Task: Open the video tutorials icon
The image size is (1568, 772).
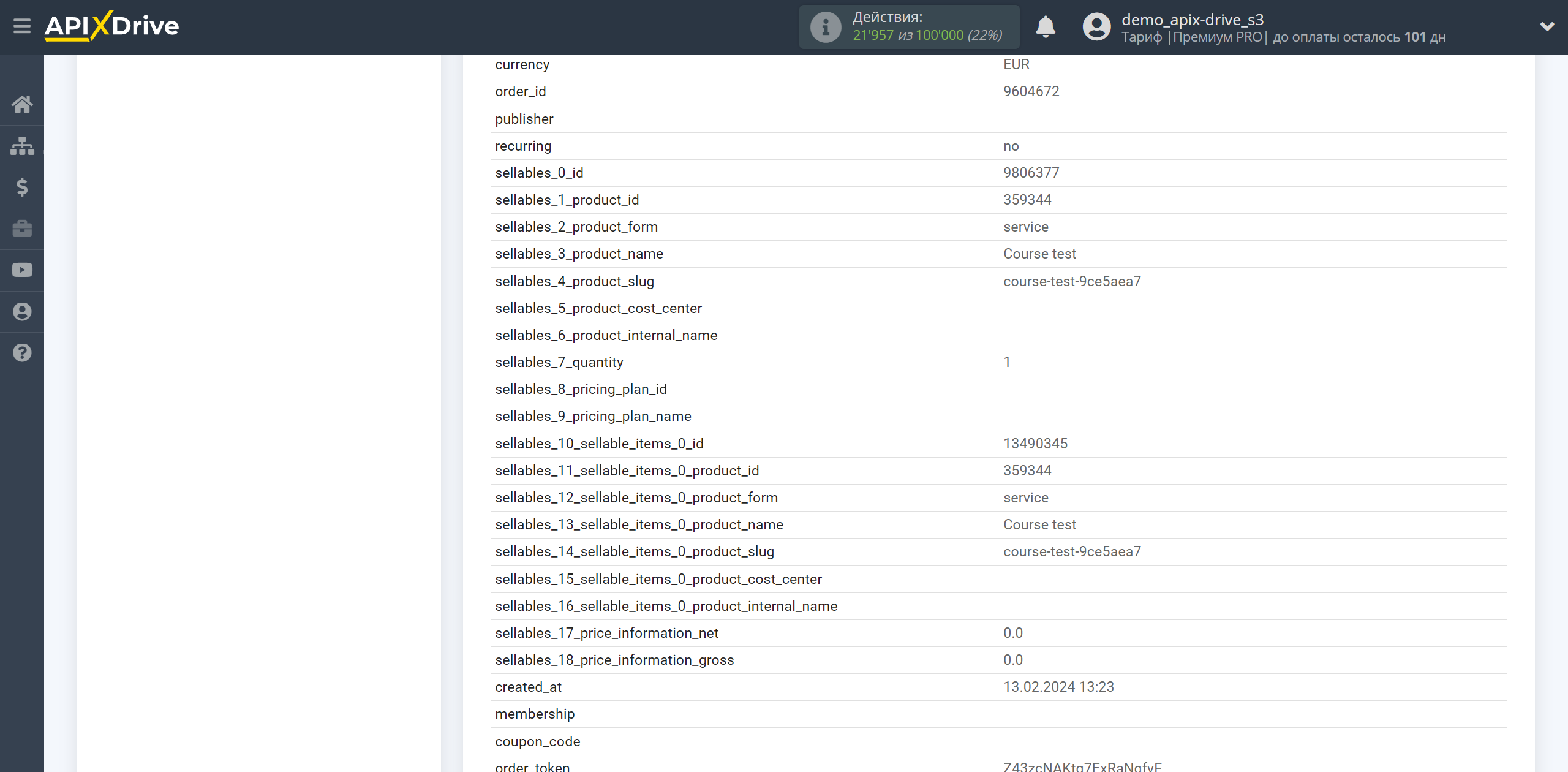Action: pyautogui.click(x=22, y=270)
